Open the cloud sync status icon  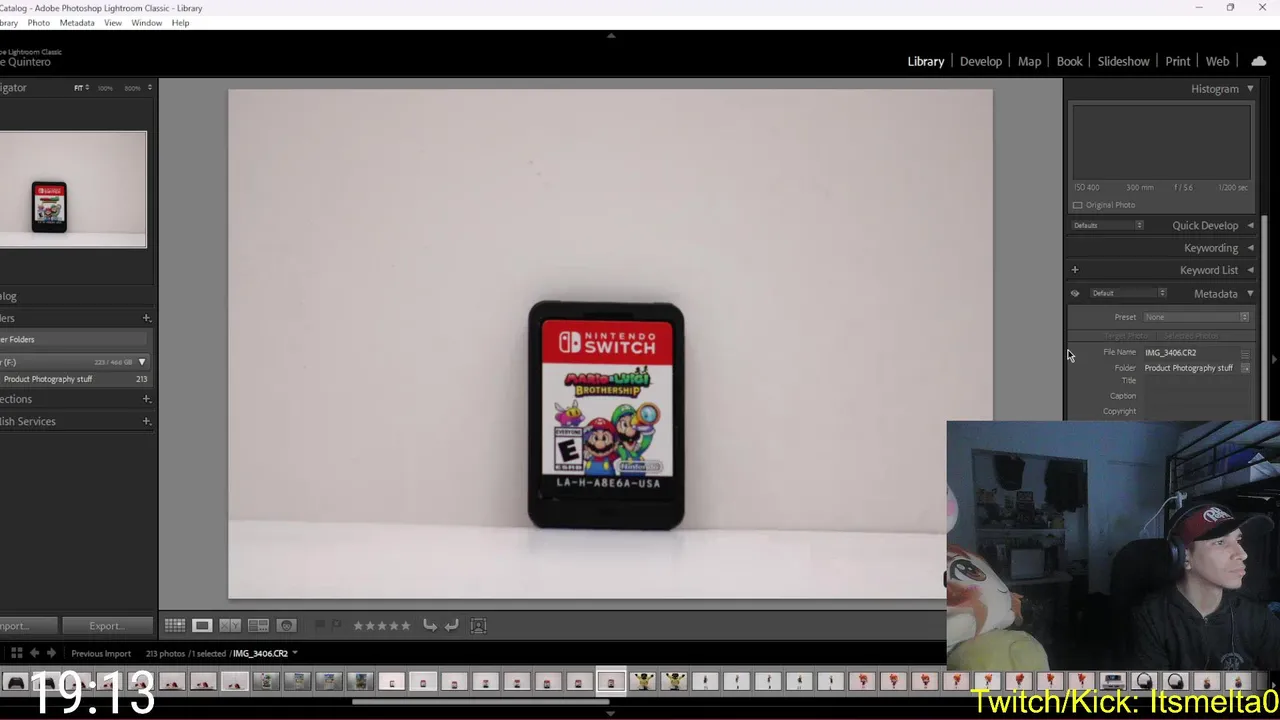pyautogui.click(x=1259, y=61)
